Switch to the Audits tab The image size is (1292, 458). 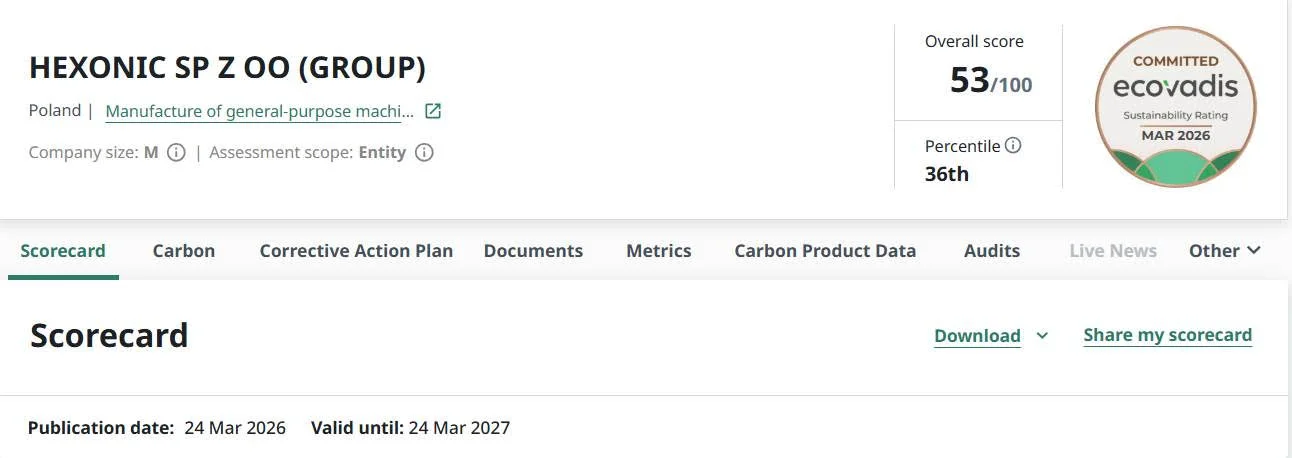(992, 251)
